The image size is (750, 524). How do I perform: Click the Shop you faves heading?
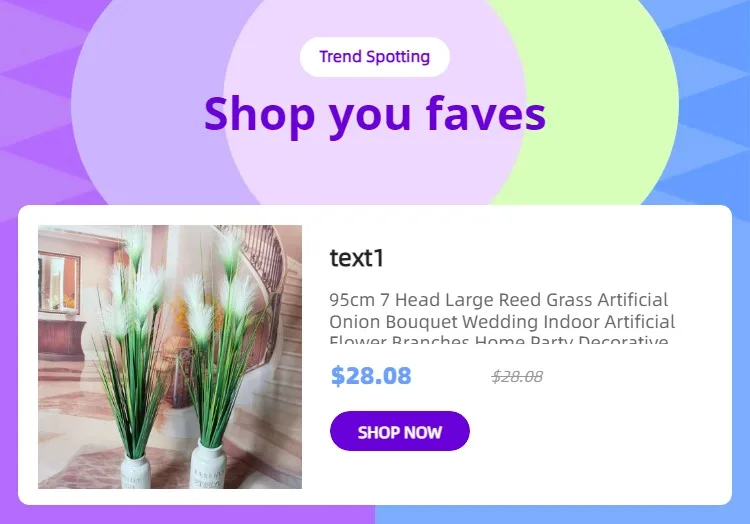(375, 115)
